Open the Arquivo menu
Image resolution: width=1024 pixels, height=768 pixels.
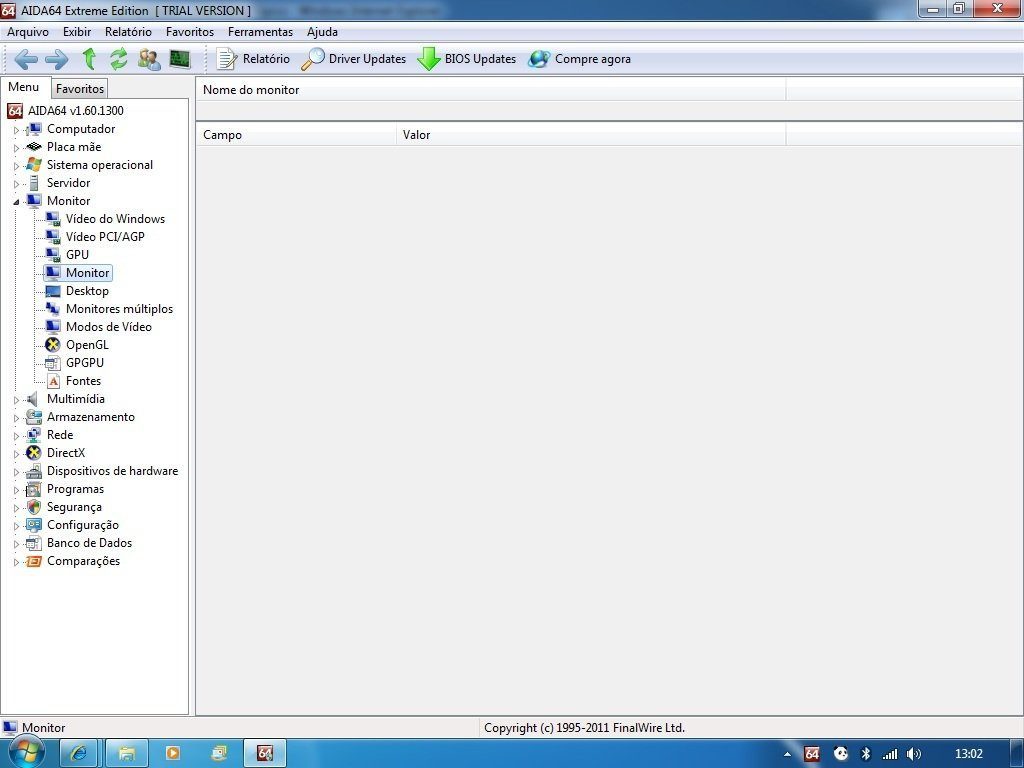(x=27, y=31)
